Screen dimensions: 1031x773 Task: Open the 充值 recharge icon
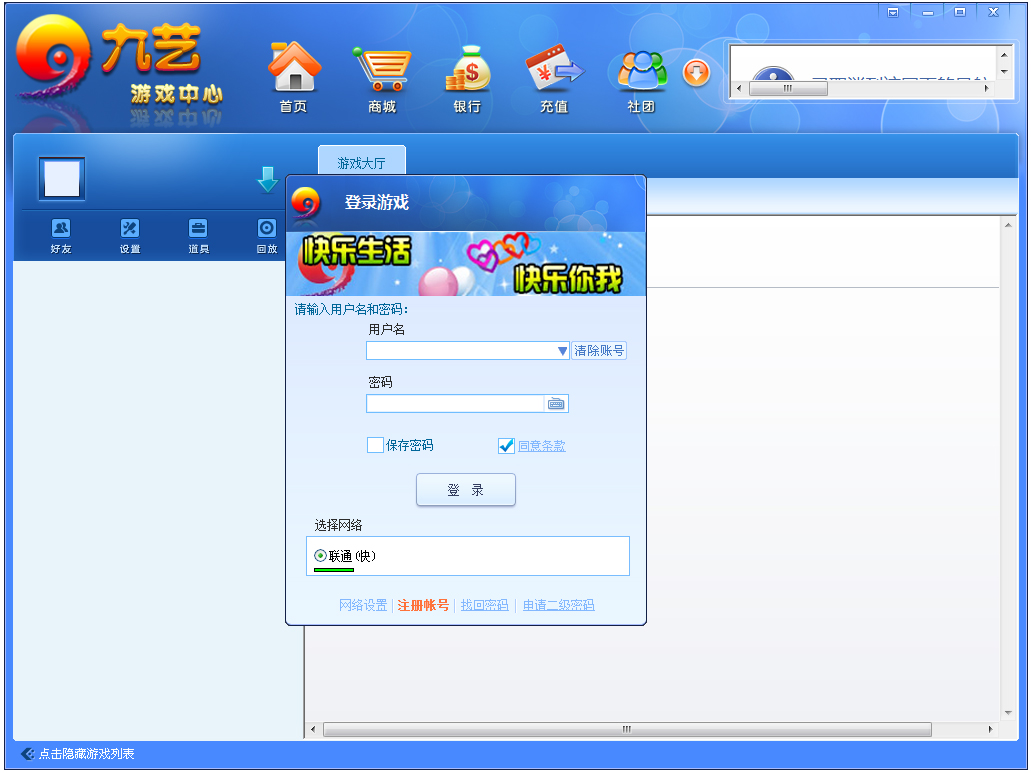tap(553, 68)
